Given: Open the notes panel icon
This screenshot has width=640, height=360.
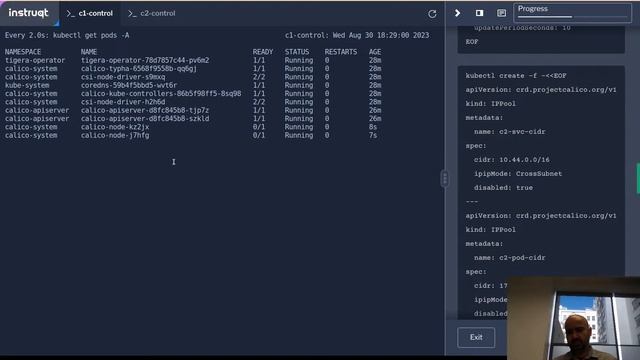Looking at the screenshot, I should point(501,13).
